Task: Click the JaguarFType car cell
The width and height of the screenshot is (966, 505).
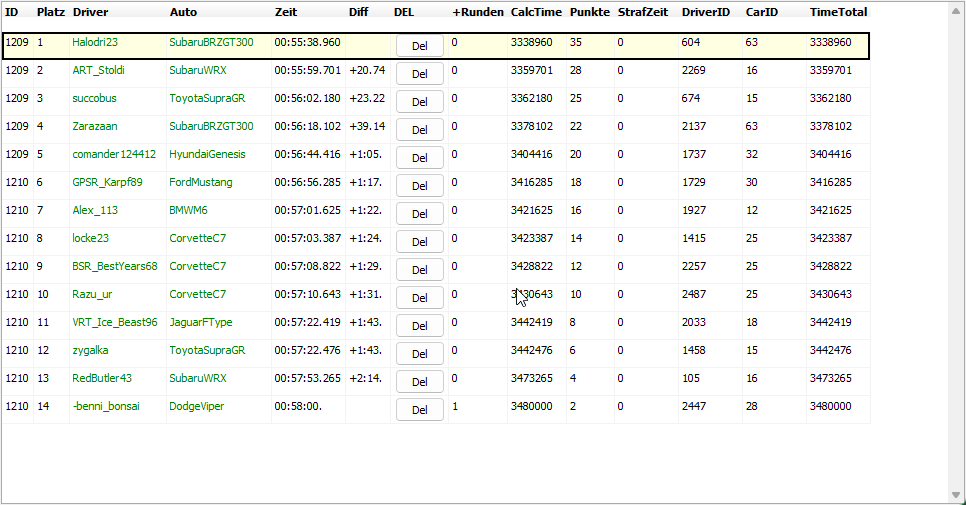Action: tap(200, 323)
